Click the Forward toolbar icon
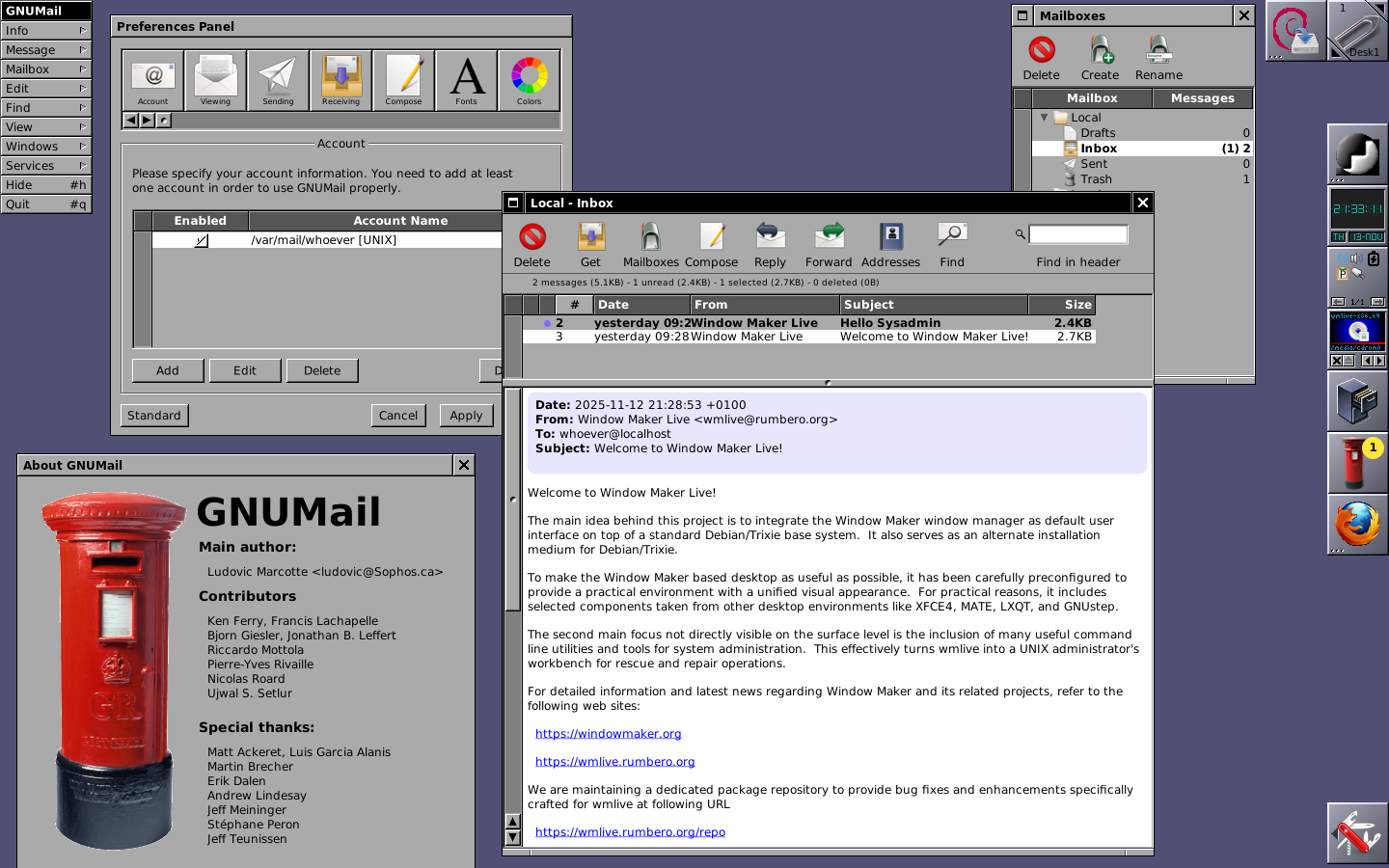 coord(830,237)
